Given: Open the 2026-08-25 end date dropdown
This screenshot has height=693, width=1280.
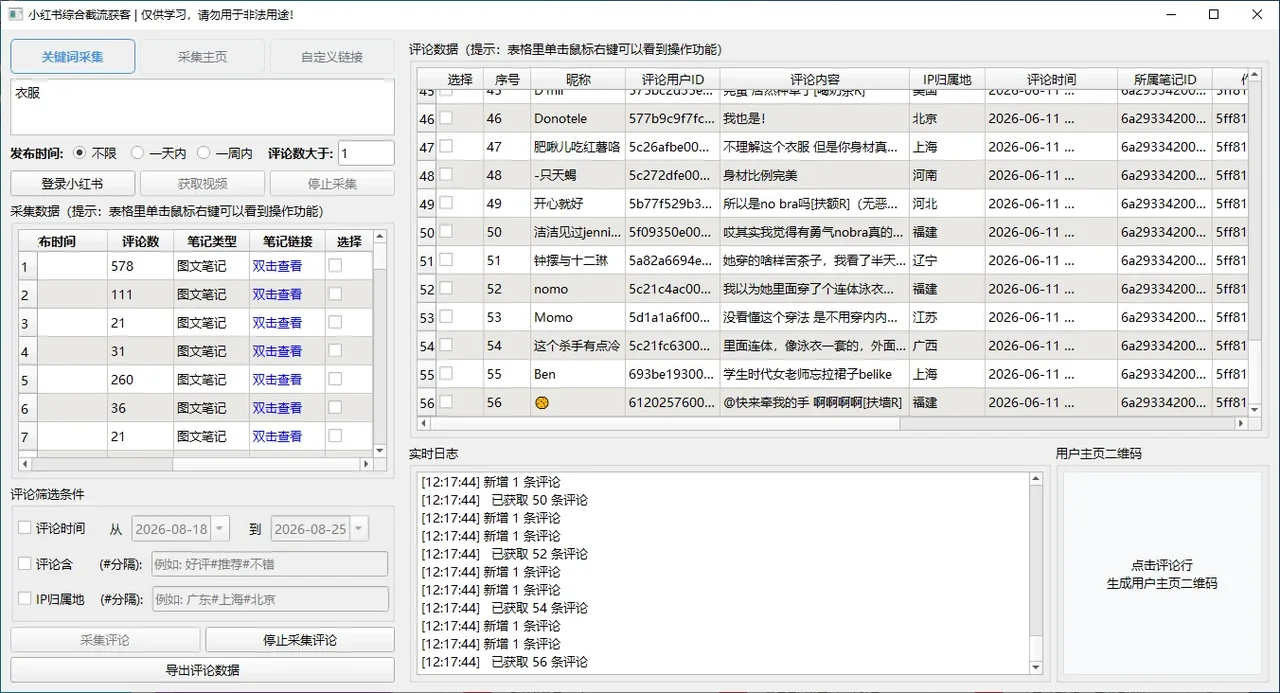Looking at the screenshot, I should click(x=358, y=529).
